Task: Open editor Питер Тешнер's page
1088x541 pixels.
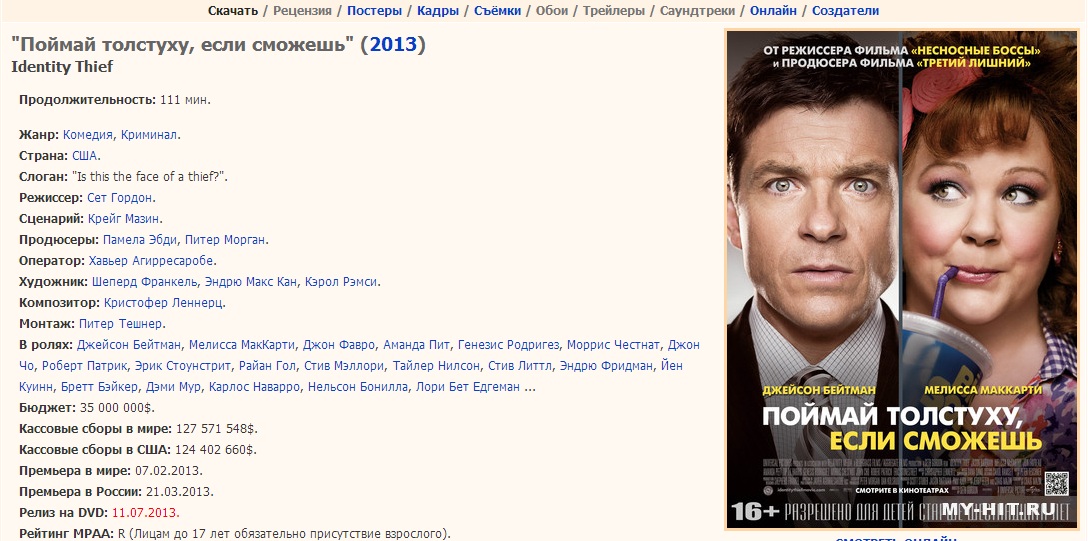Action: 121,323
